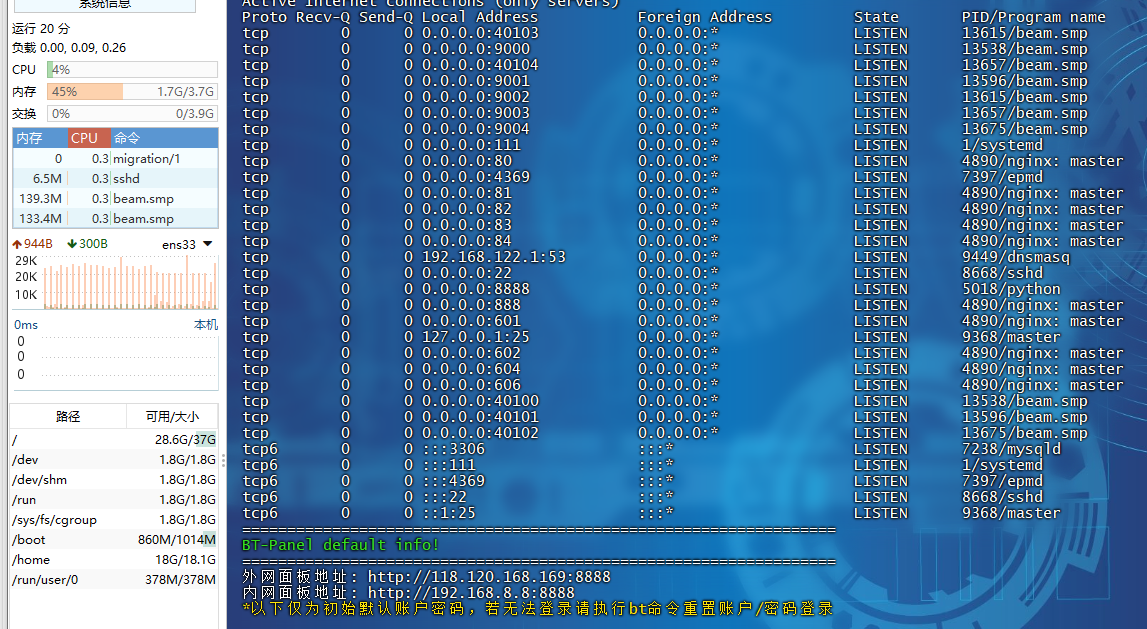The height and width of the screenshot is (629, 1147).
Task: Select the /boot disk row
Action: pyautogui.click(x=114, y=540)
